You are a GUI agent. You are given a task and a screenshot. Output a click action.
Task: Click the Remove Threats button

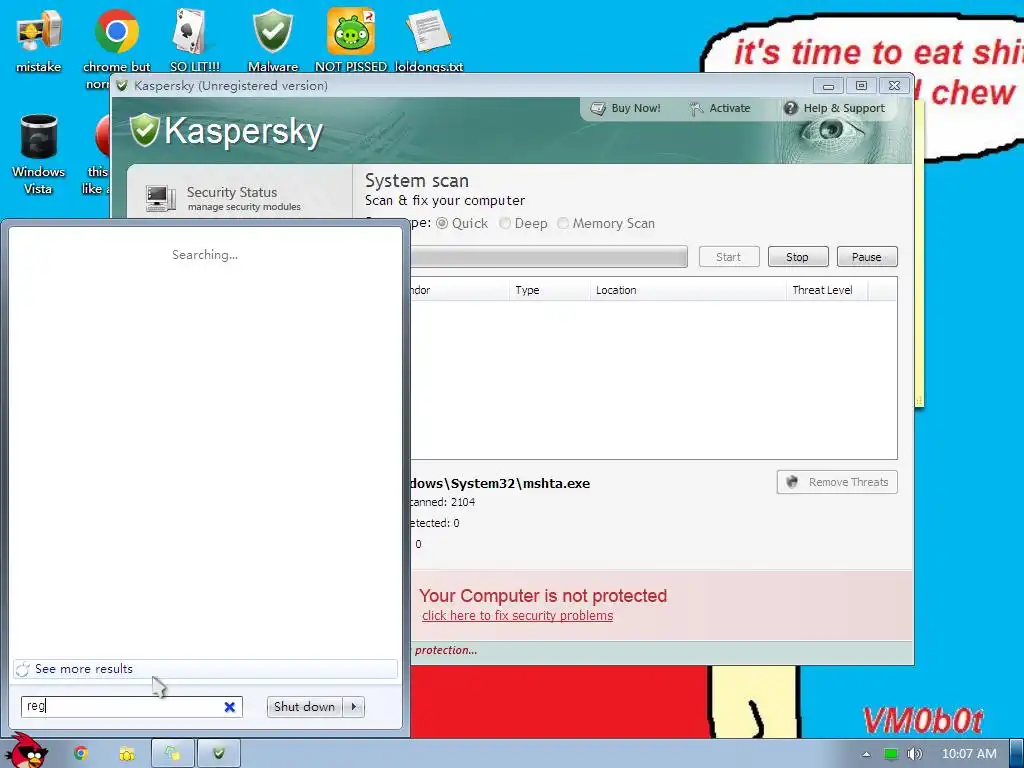pyautogui.click(x=837, y=482)
